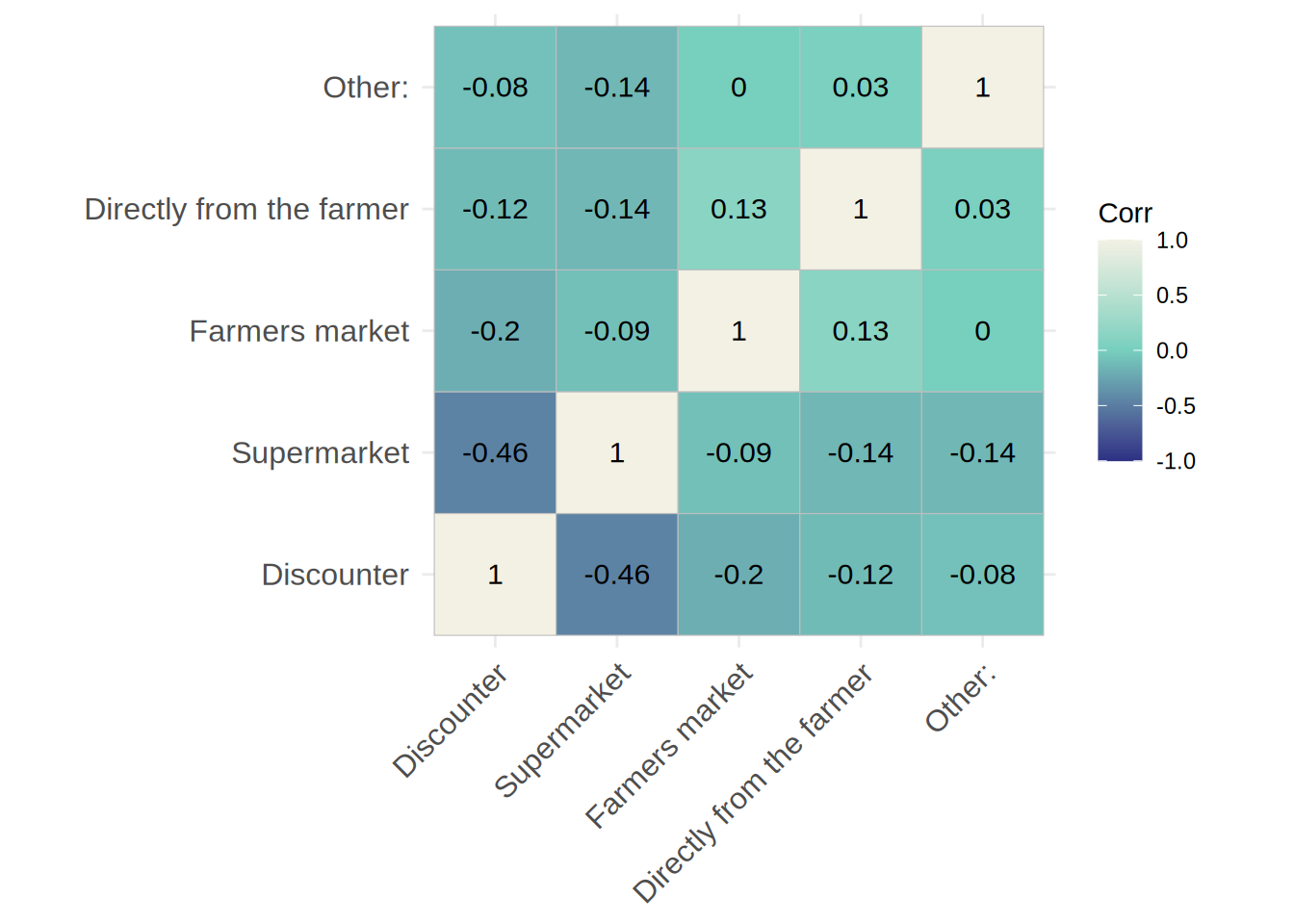
Task: Click the -0.46 cell in the Discounter row
Action: pyautogui.click(x=617, y=575)
